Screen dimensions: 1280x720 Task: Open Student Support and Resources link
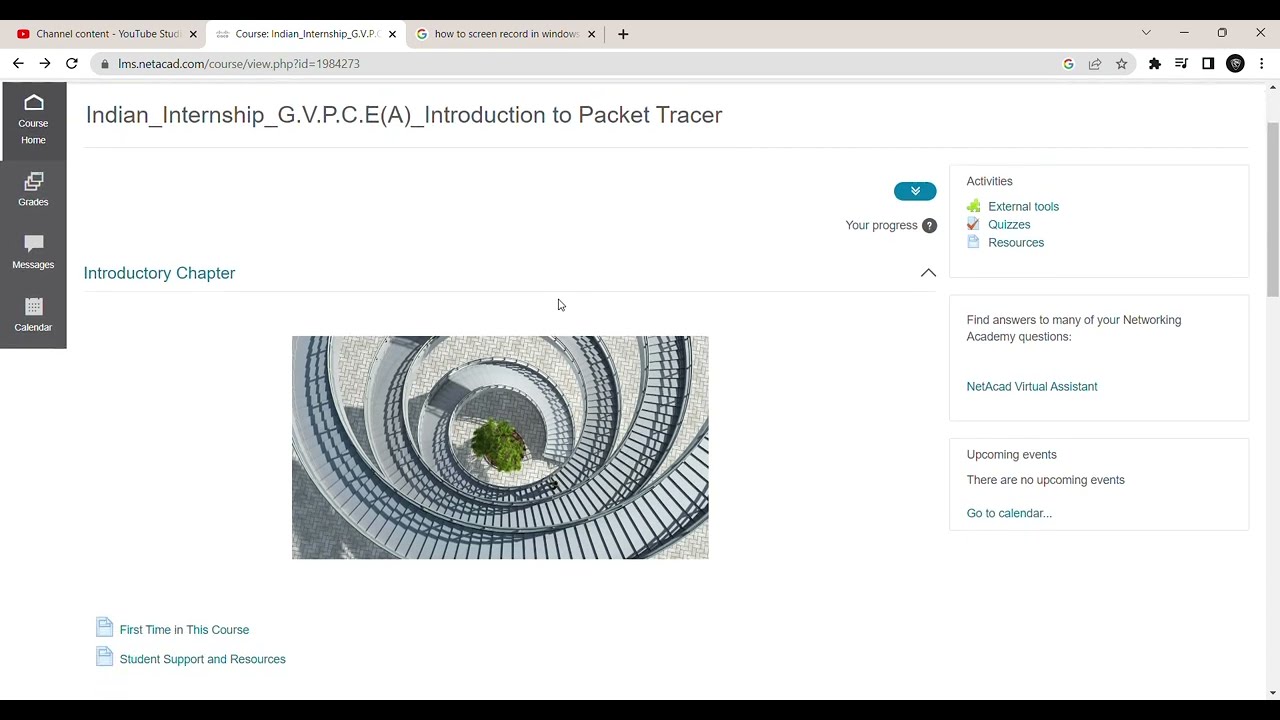pos(202,659)
